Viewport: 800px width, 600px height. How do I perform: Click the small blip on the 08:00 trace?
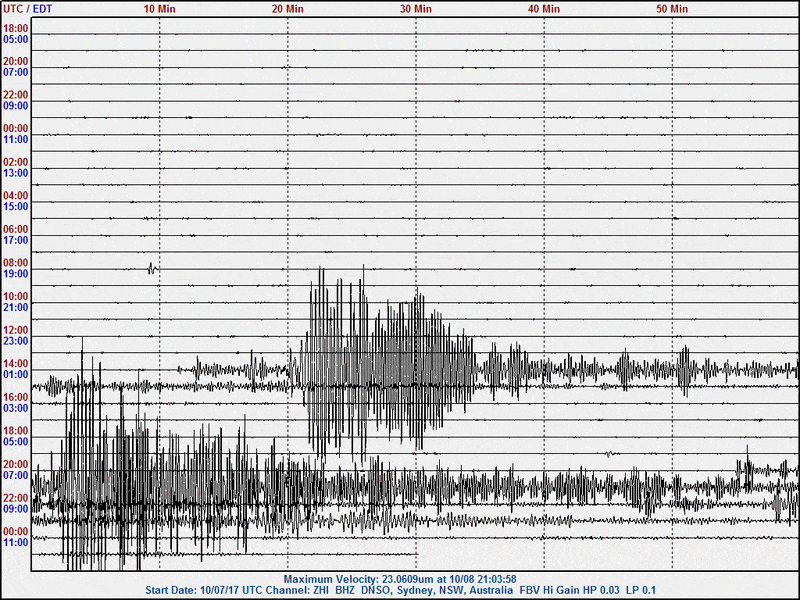coord(152,268)
